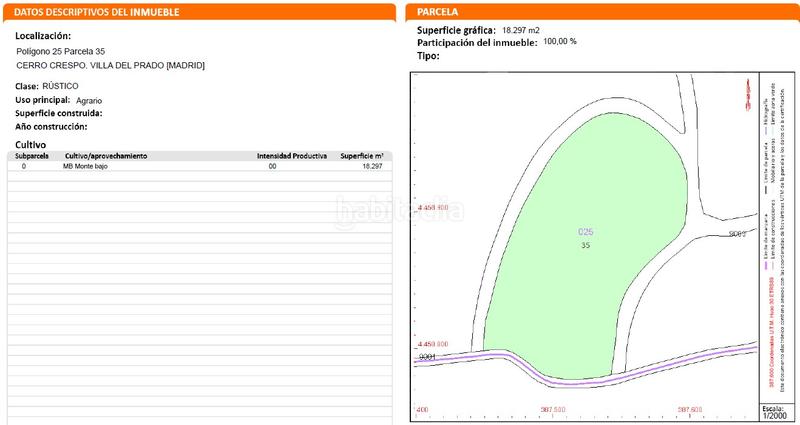
Task: Click the Polígono 25 Parcela 35 text
Action: [x=61, y=50]
